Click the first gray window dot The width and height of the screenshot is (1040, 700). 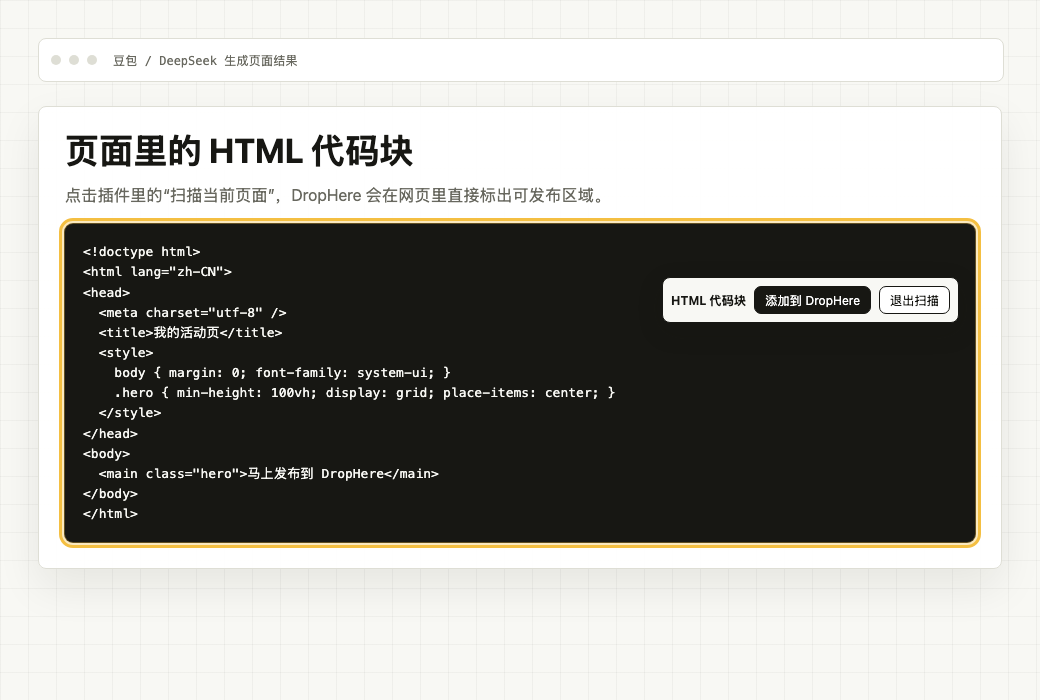(56, 60)
